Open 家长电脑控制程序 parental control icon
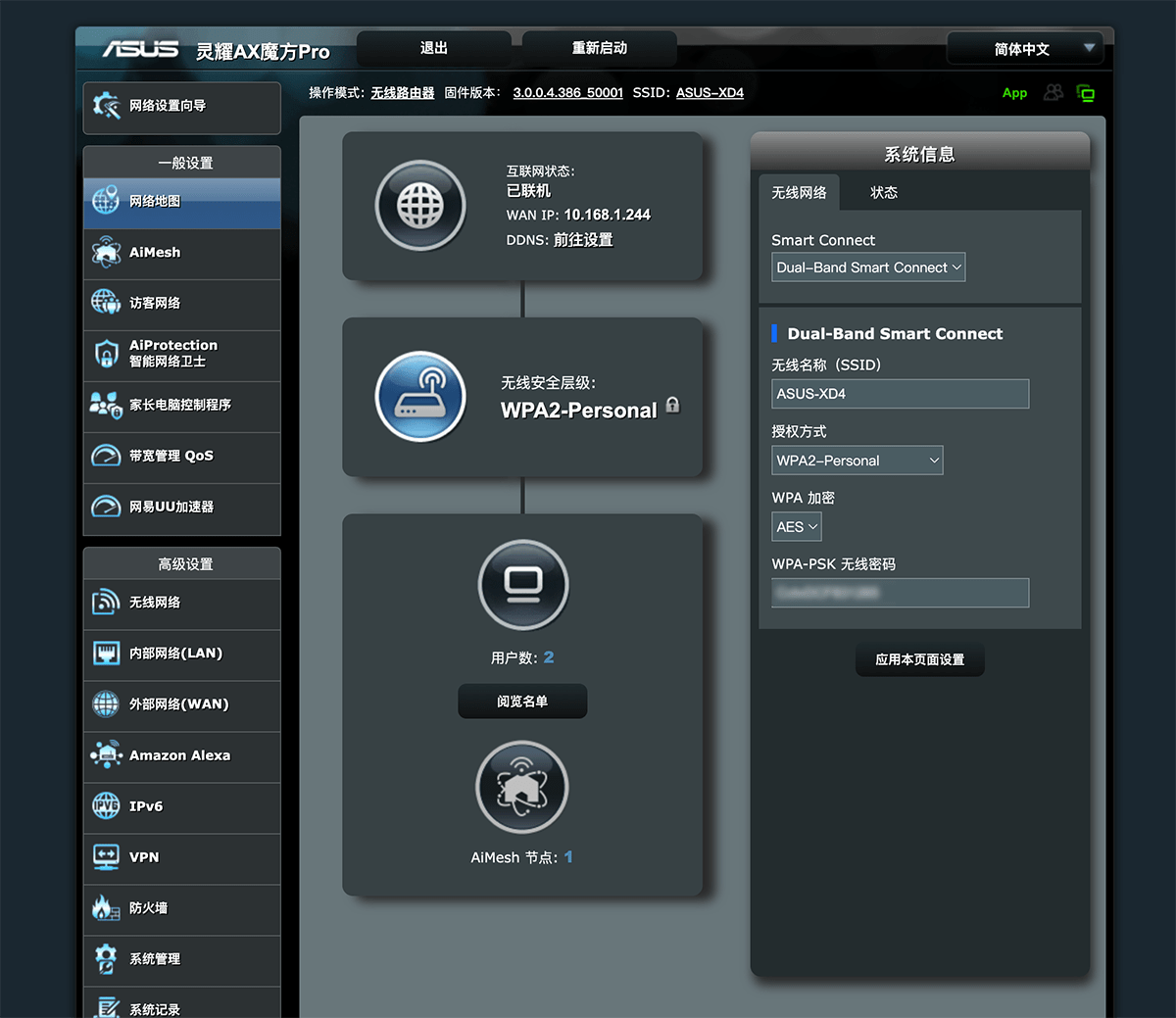 [x=106, y=405]
